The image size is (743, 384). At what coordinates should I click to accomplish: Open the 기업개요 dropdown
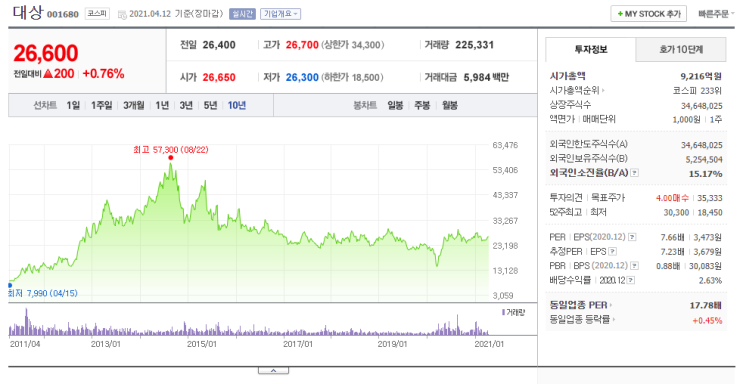point(281,14)
